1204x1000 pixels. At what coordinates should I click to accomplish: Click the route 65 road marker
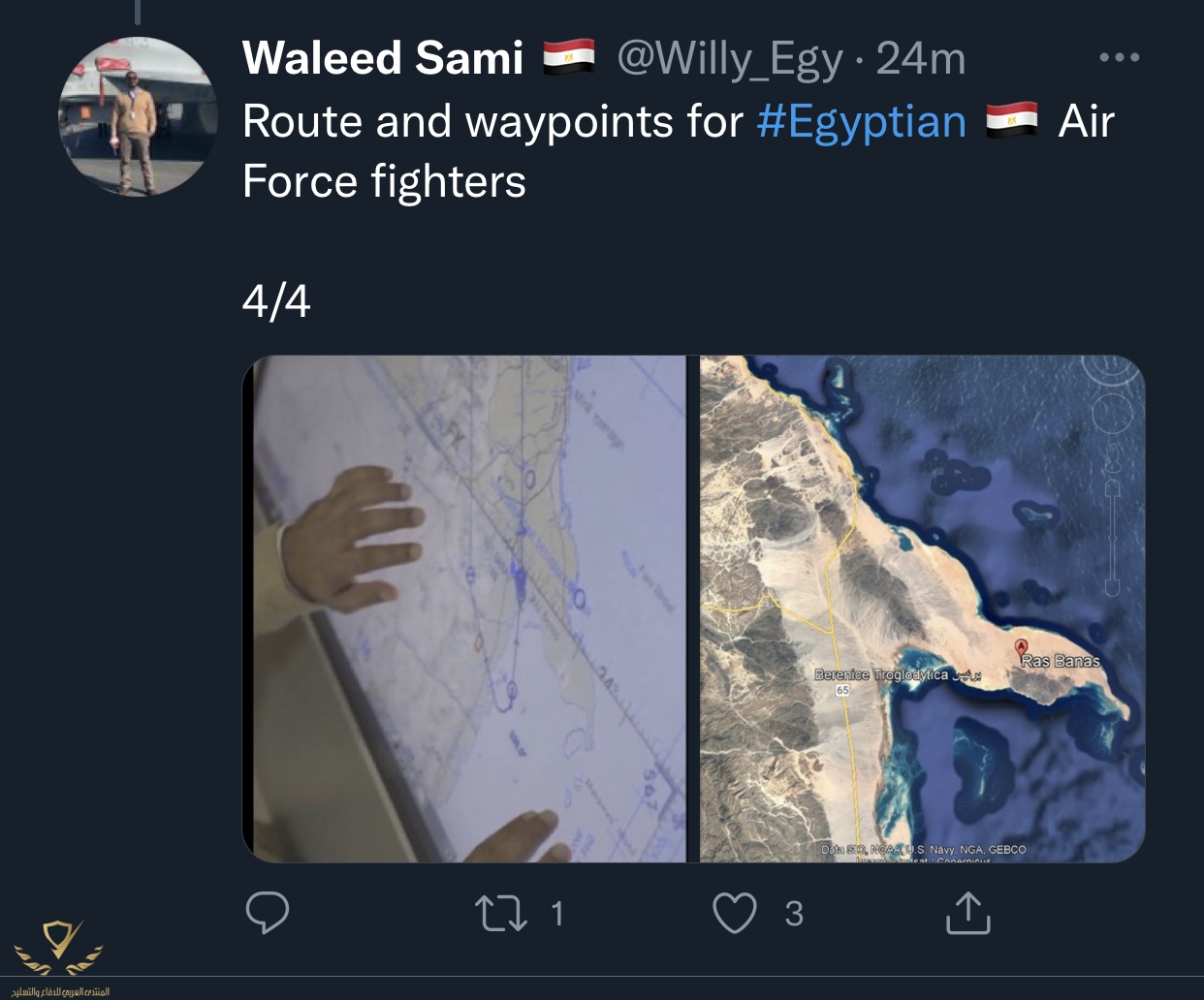pos(842,690)
